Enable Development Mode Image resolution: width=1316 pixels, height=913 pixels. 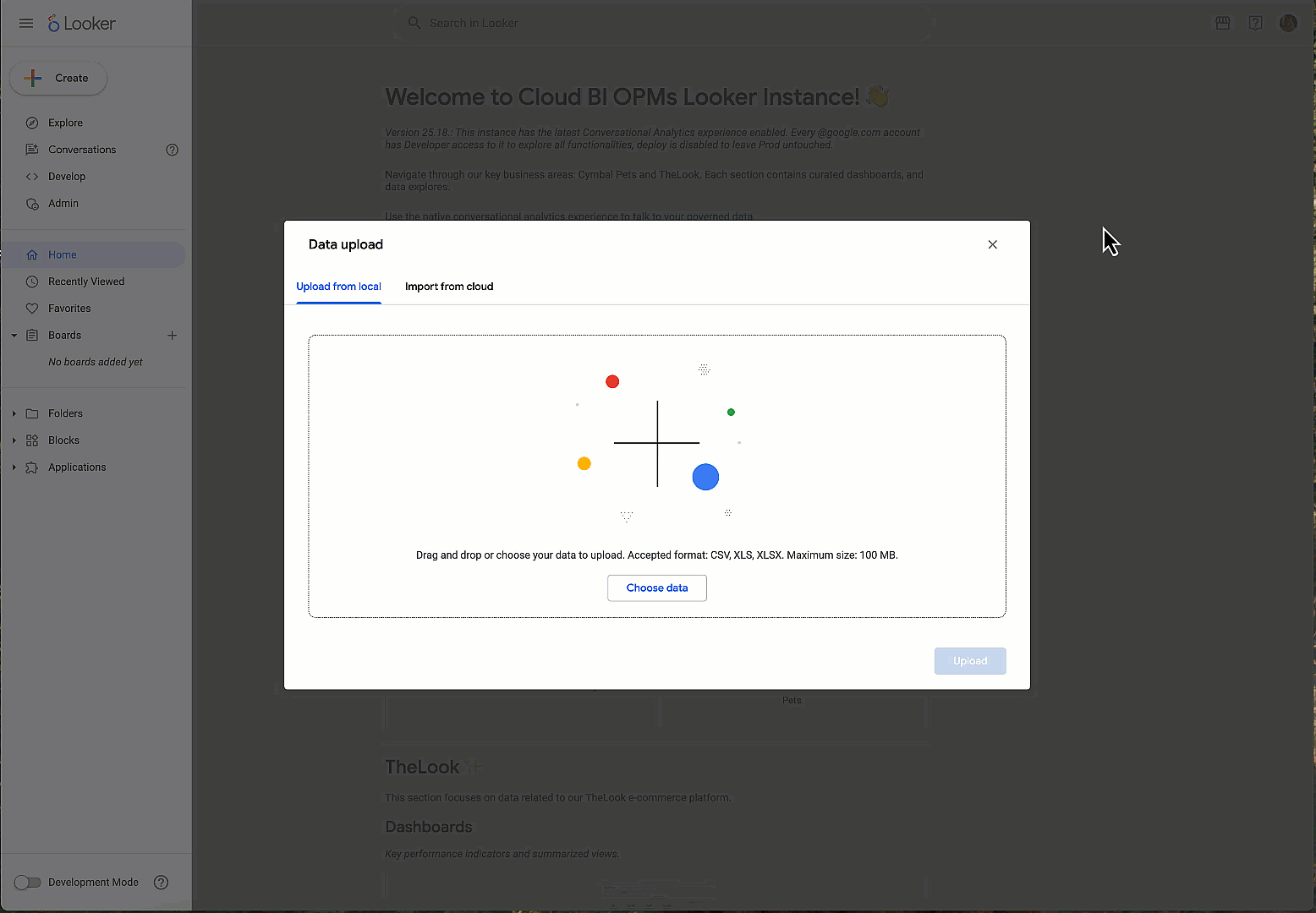pos(27,882)
